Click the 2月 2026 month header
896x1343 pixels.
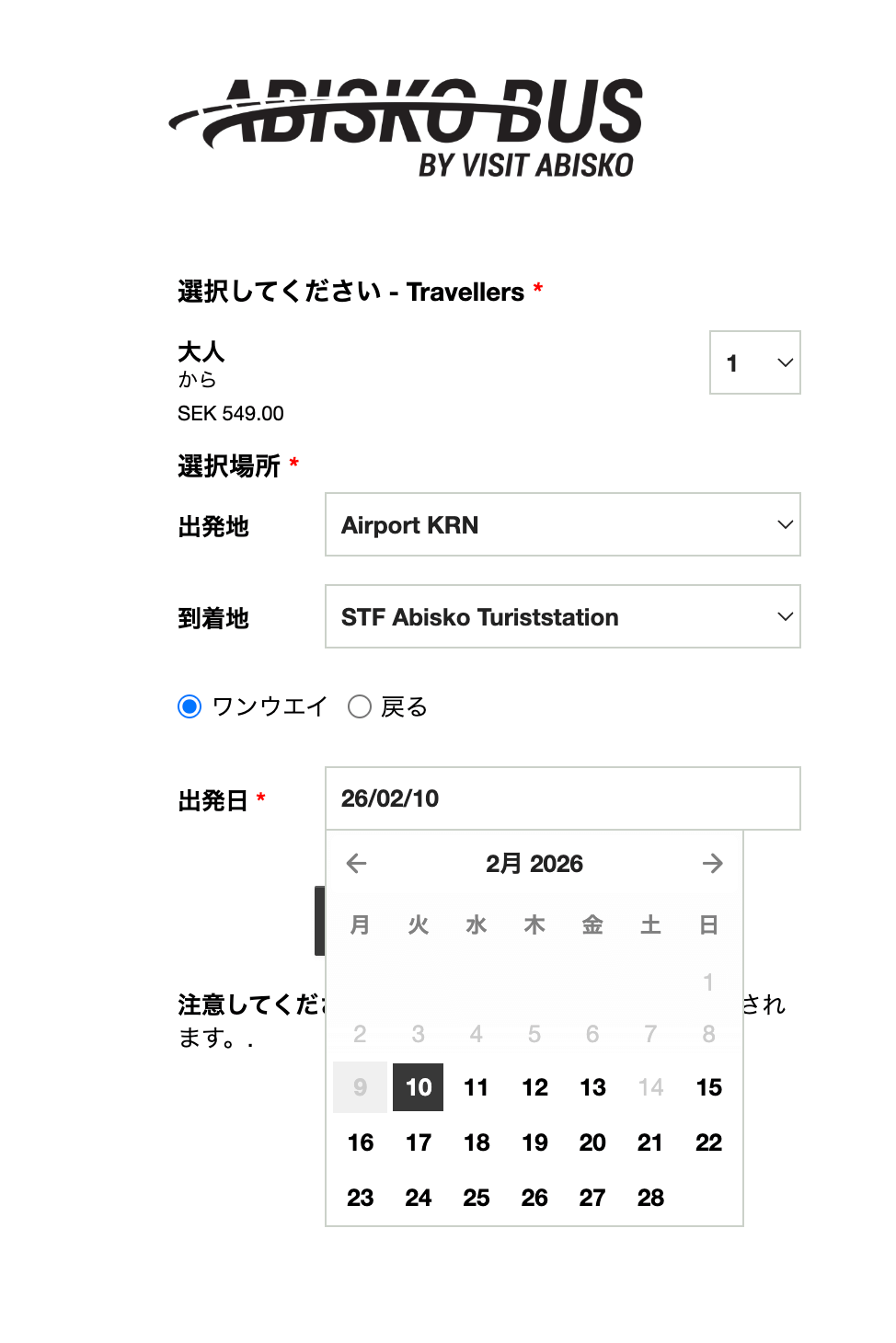coord(534,864)
